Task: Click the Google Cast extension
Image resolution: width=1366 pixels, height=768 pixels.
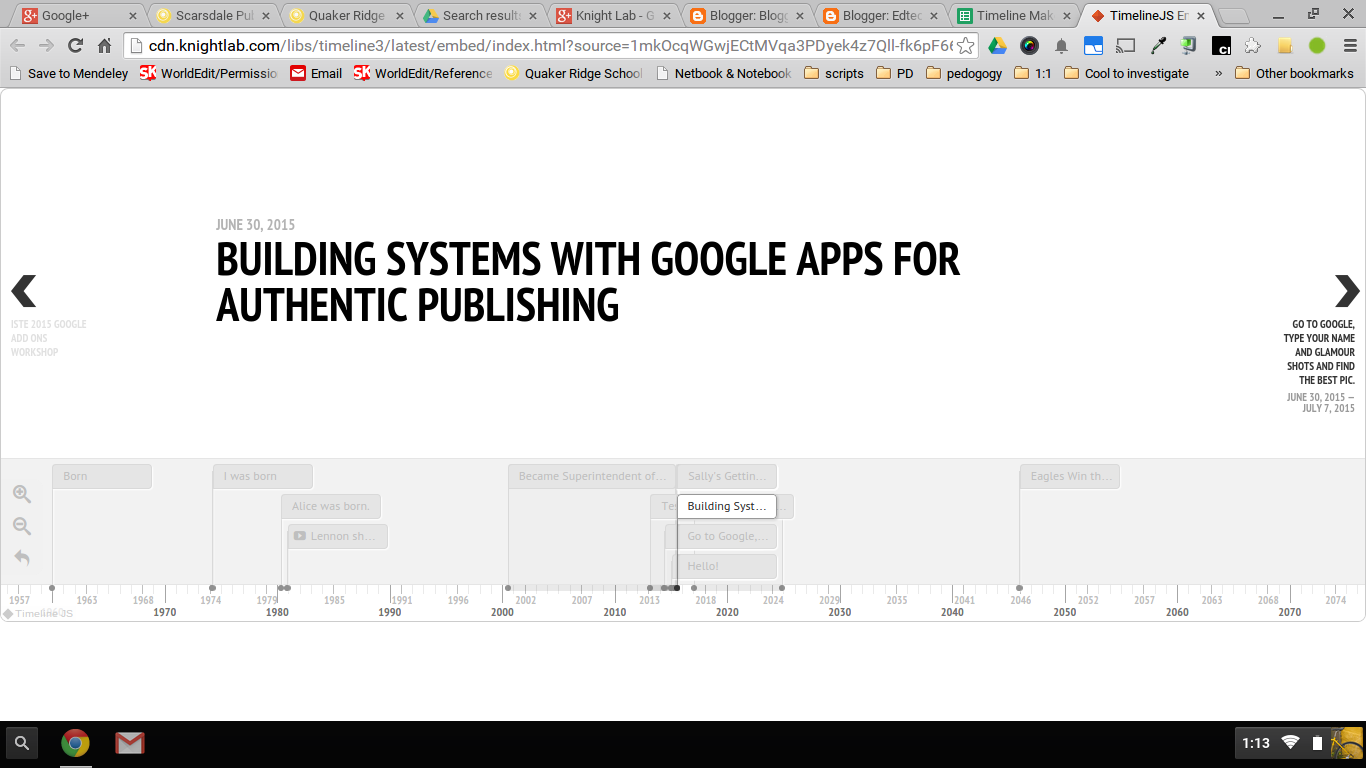Action: pyautogui.click(x=1125, y=46)
